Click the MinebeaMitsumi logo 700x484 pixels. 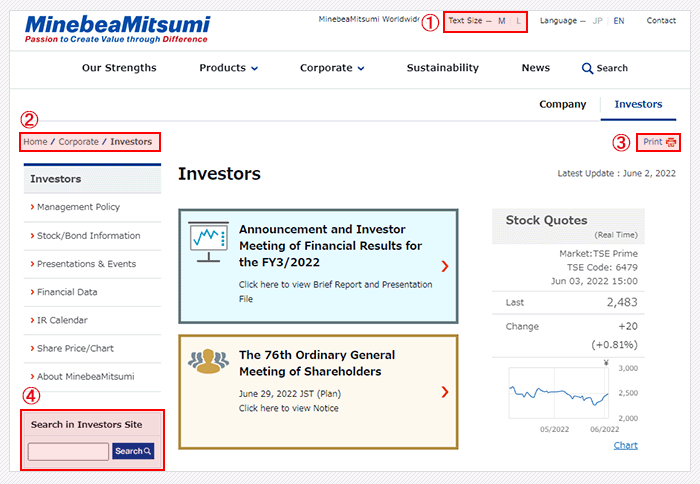[117, 29]
